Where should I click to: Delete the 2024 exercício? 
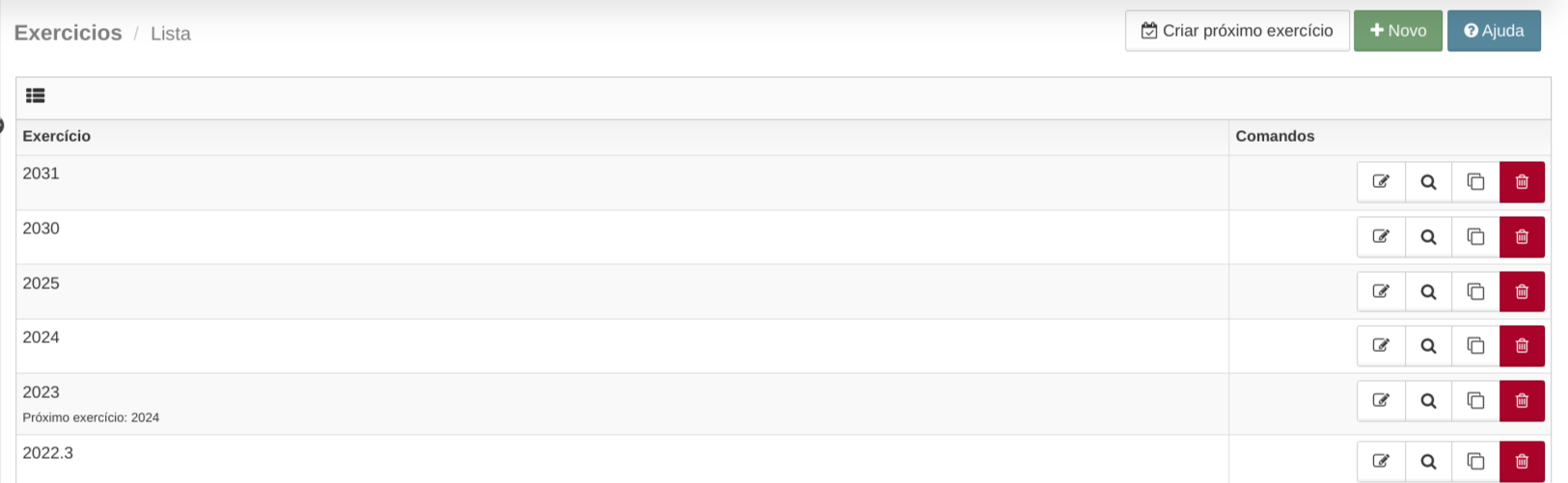(x=1522, y=346)
